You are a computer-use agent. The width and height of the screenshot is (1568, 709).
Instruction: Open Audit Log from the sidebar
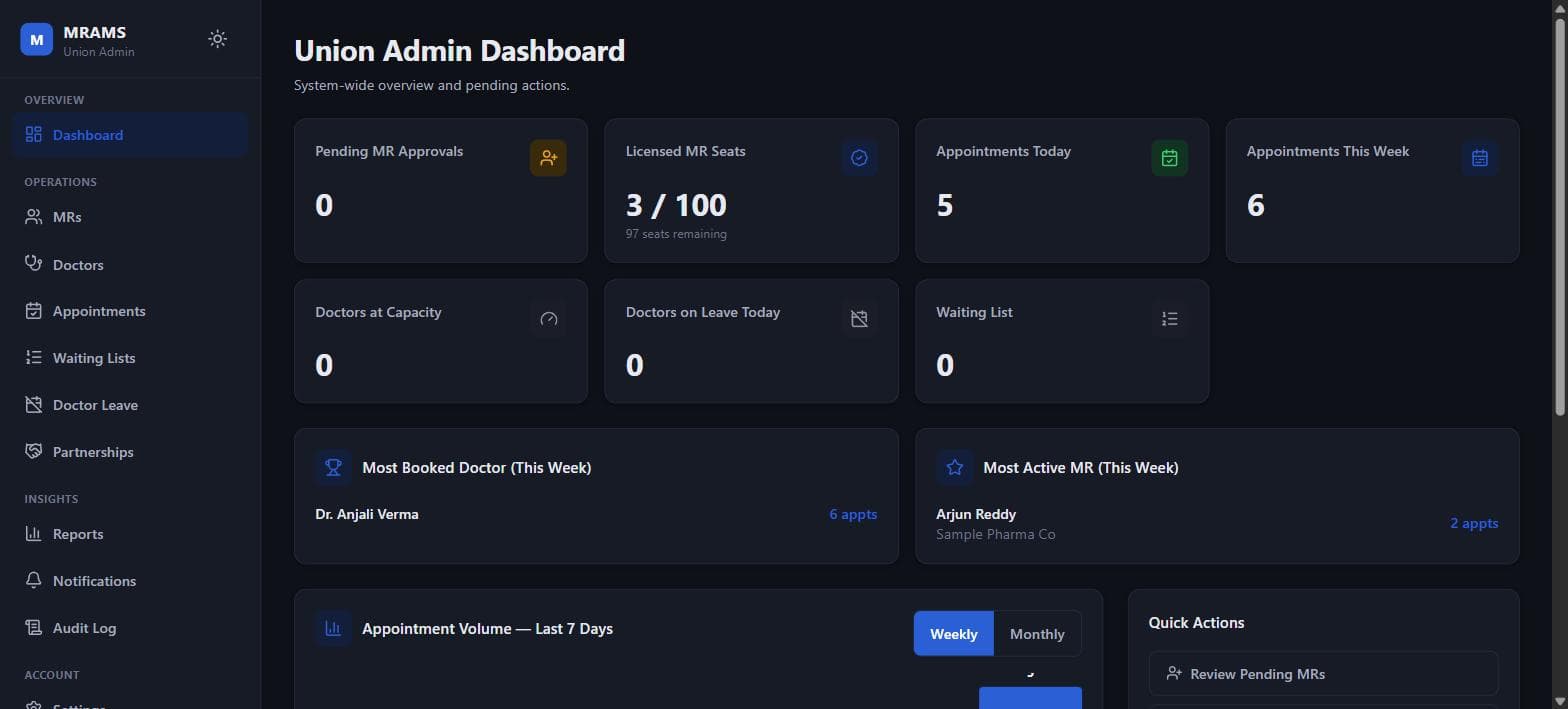pos(130,628)
